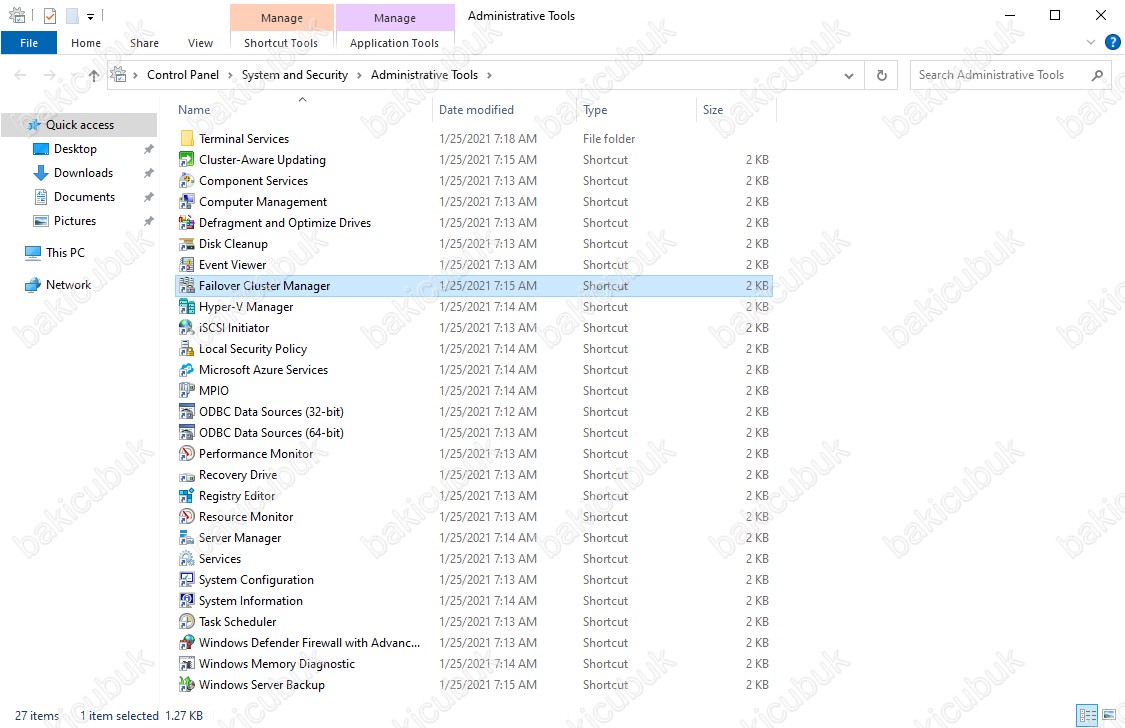Open the Quick Access Toolbar customize dropdown

tap(90, 16)
